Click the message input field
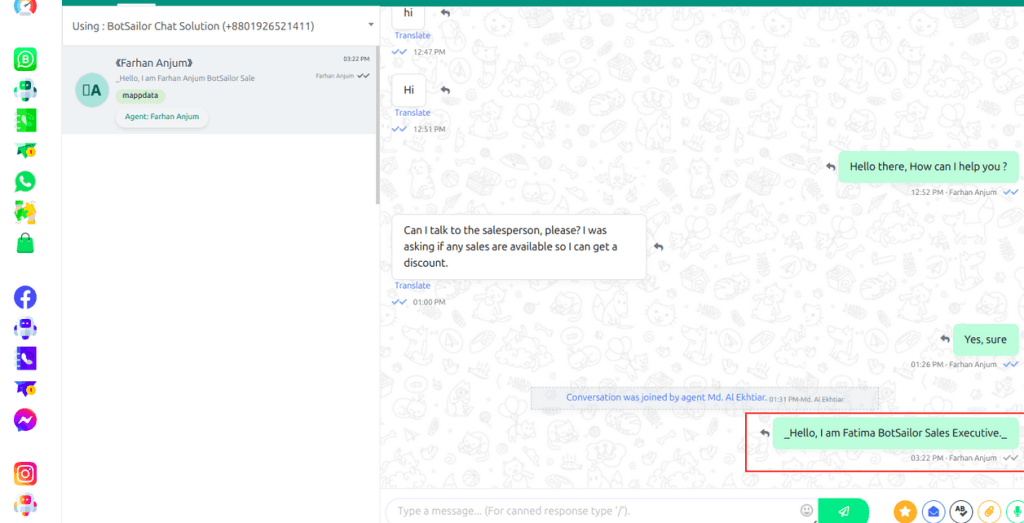1024x523 pixels. 590,511
